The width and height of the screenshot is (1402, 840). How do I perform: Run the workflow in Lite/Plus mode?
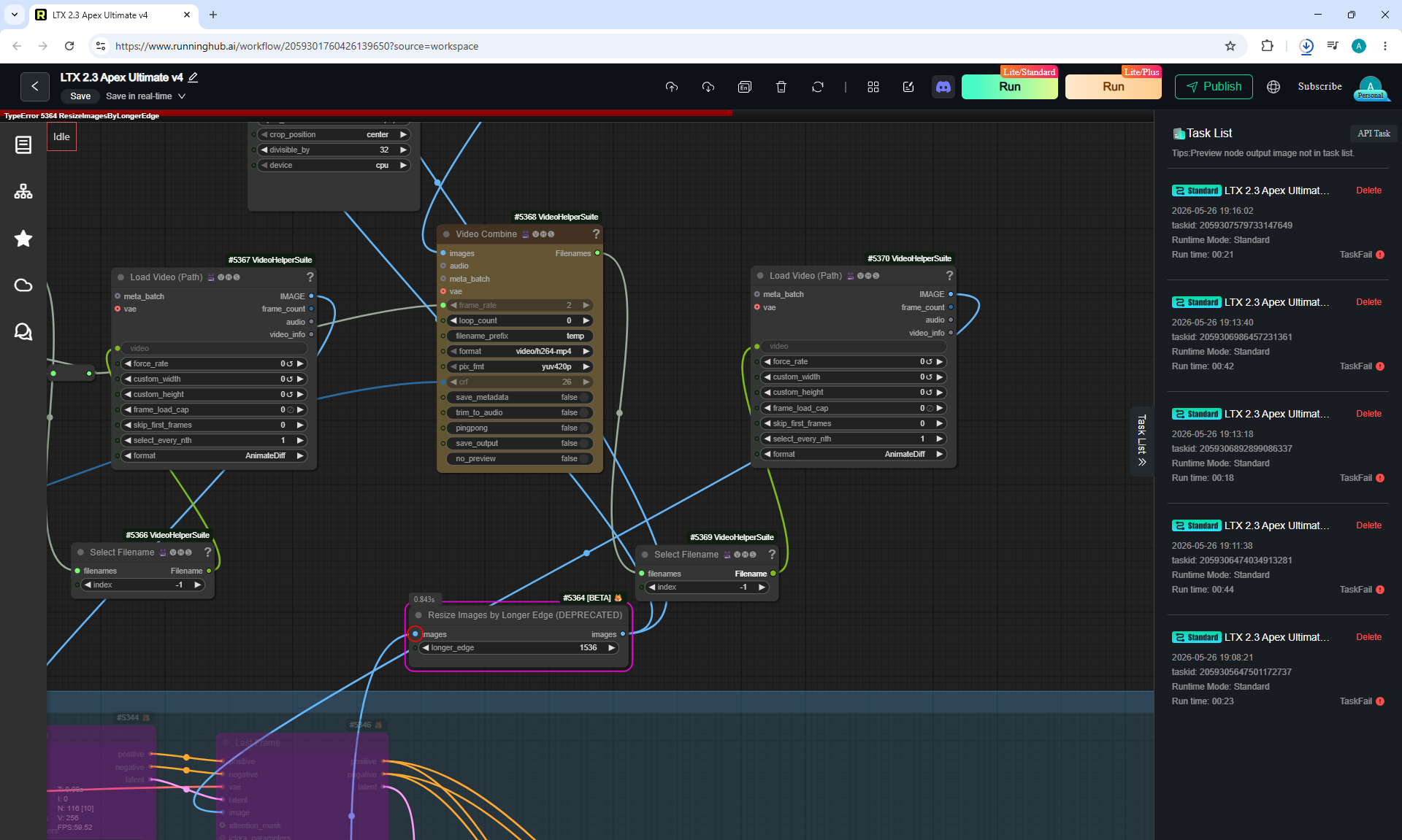[x=1114, y=87]
